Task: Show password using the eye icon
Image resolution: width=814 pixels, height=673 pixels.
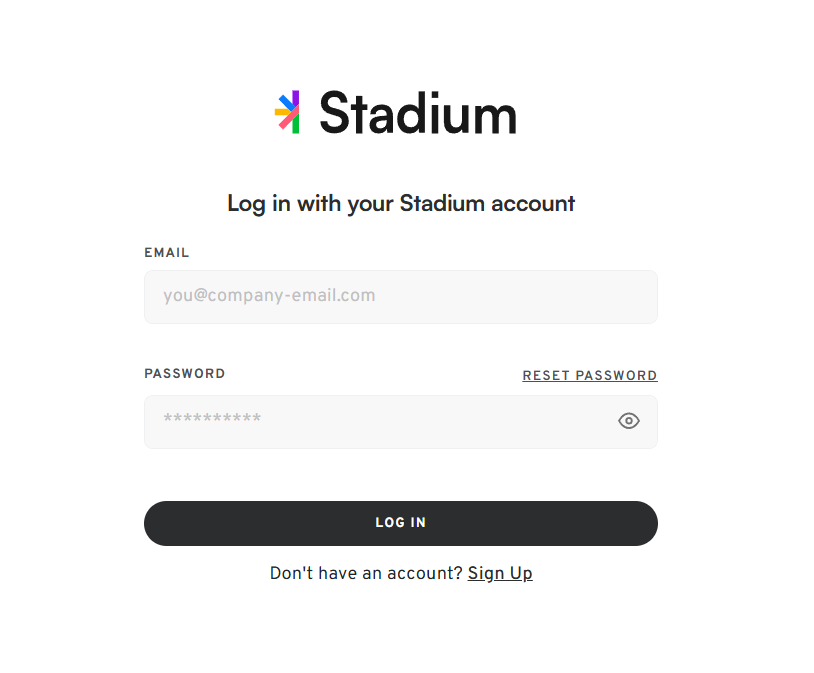Action: tap(629, 421)
